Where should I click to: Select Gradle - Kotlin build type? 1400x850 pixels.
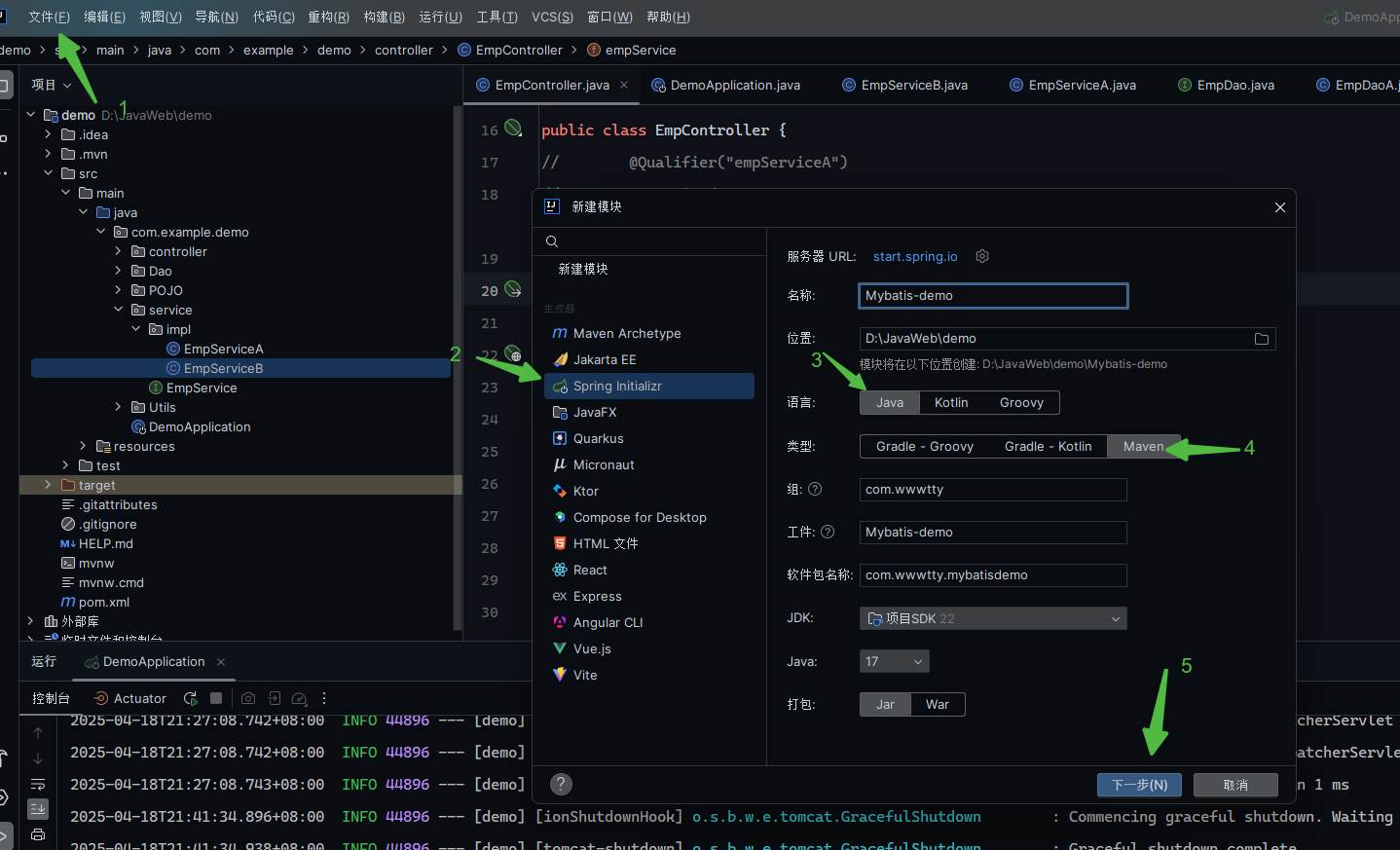point(1049,446)
